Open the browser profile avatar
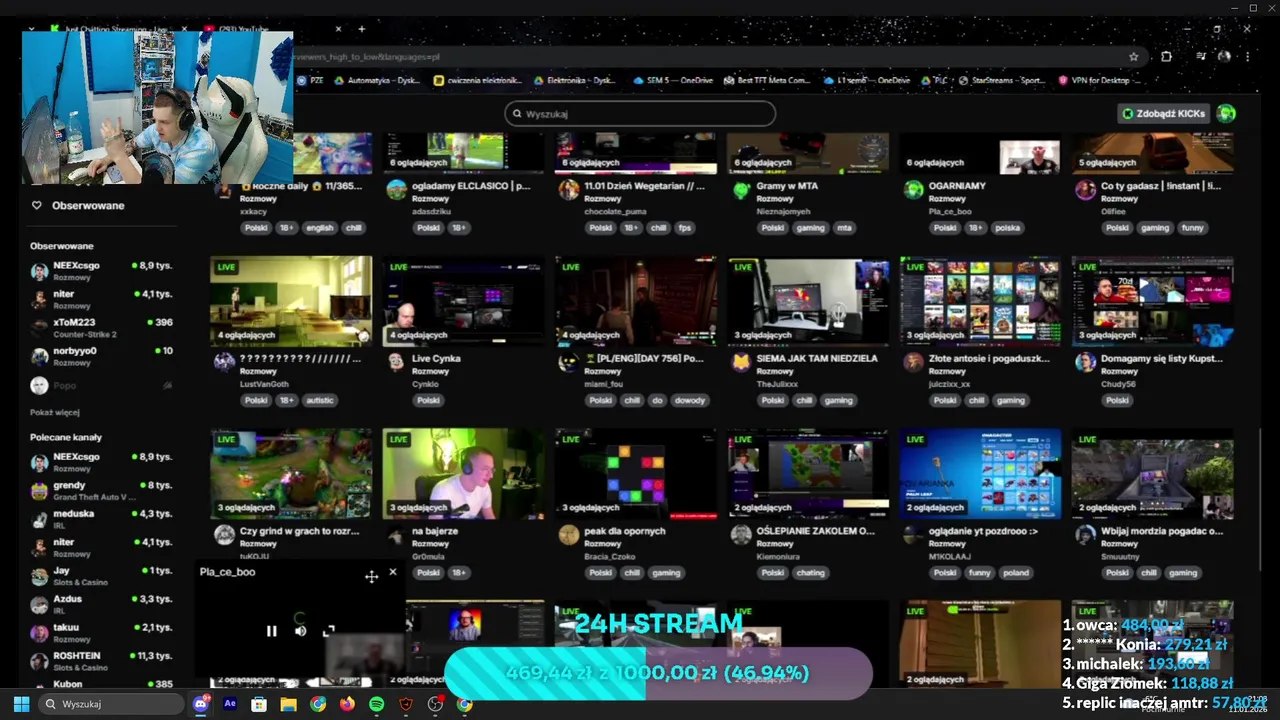This screenshot has height=720, width=1280. click(1224, 57)
